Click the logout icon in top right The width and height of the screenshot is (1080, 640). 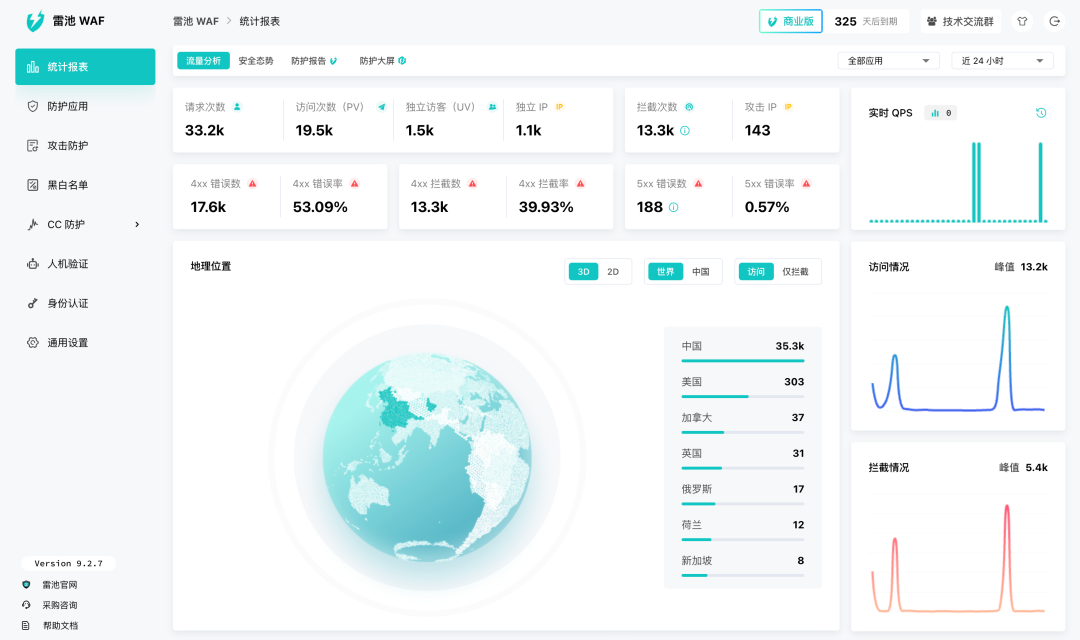(1054, 21)
